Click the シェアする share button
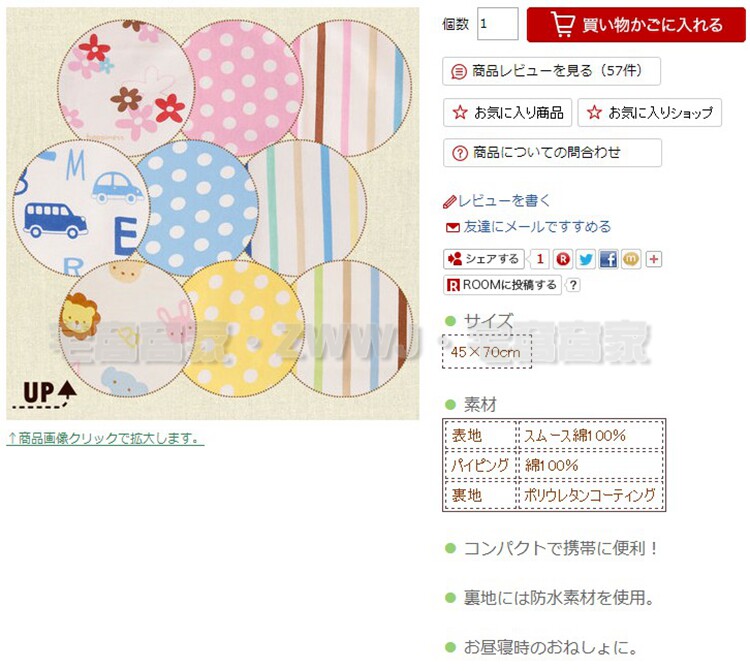The image size is (750, 671). tap(484, 259)
